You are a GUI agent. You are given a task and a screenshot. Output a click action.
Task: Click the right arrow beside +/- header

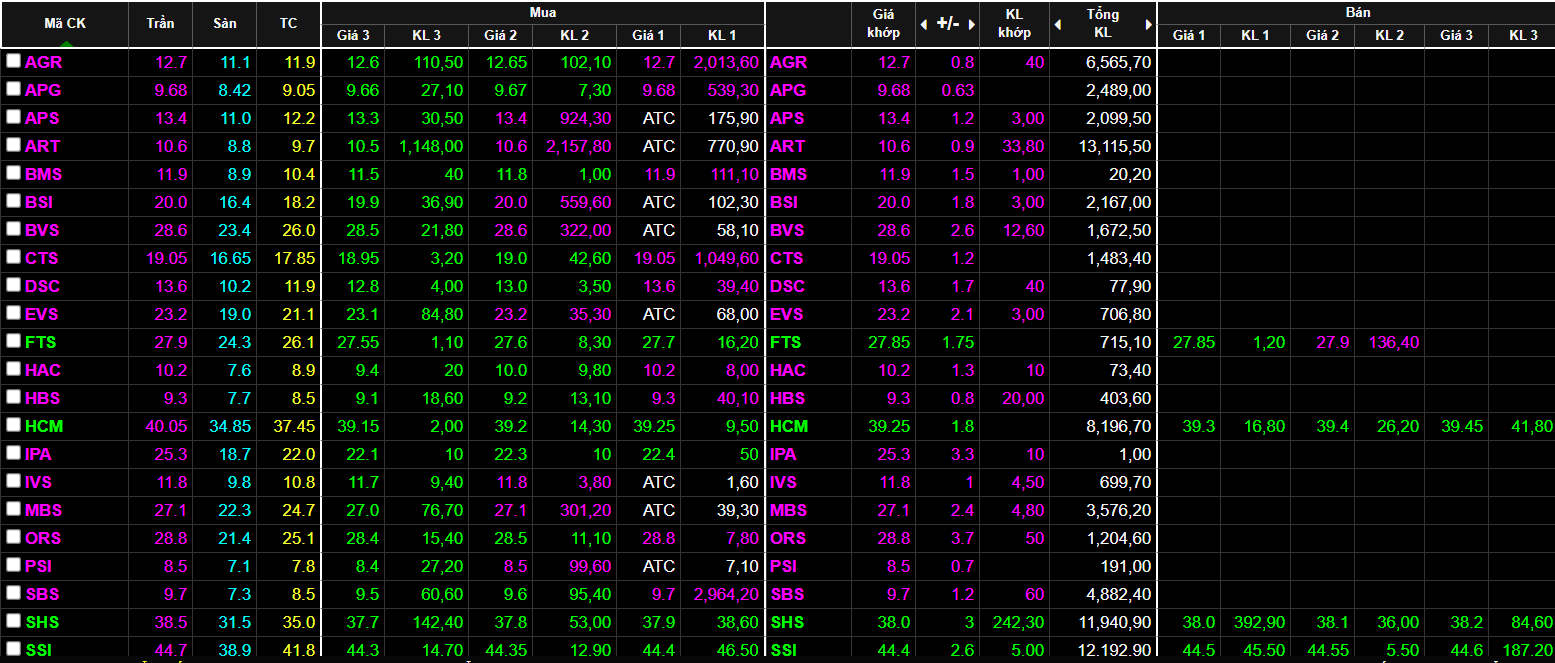pos(970,24)
